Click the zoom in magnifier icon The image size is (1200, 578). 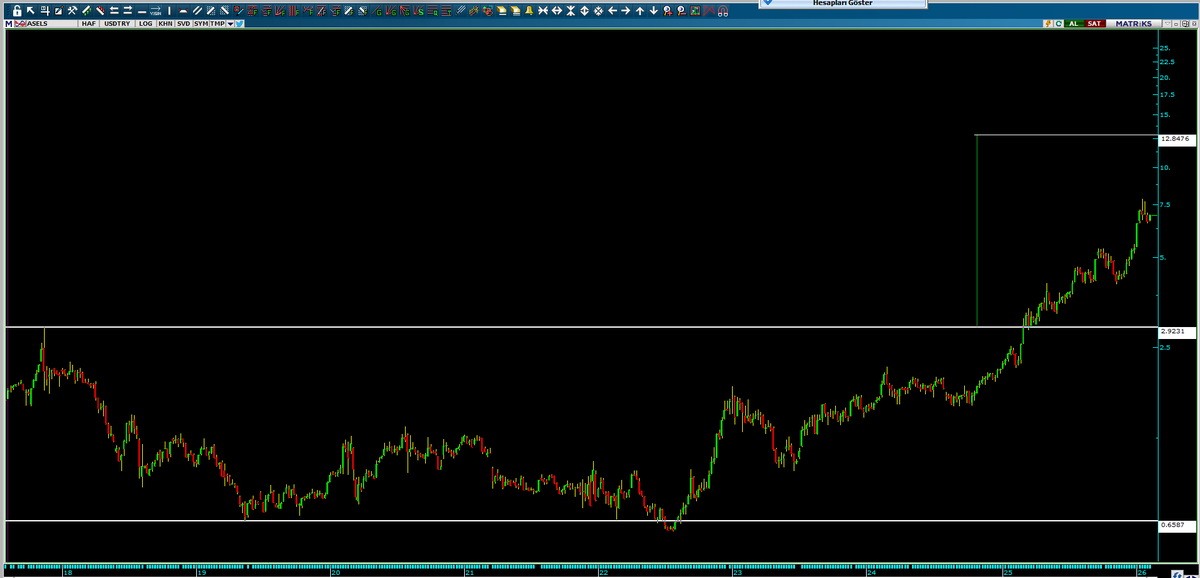coord(667,11)
